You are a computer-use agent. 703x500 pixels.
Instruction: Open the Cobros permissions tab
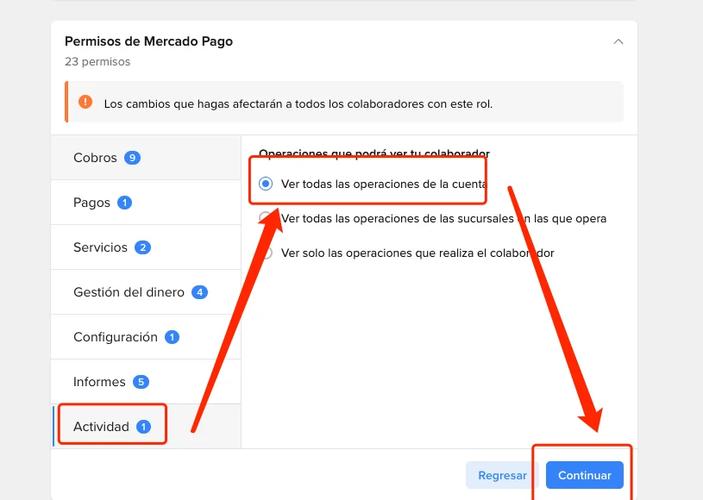(x=146, y=157)
